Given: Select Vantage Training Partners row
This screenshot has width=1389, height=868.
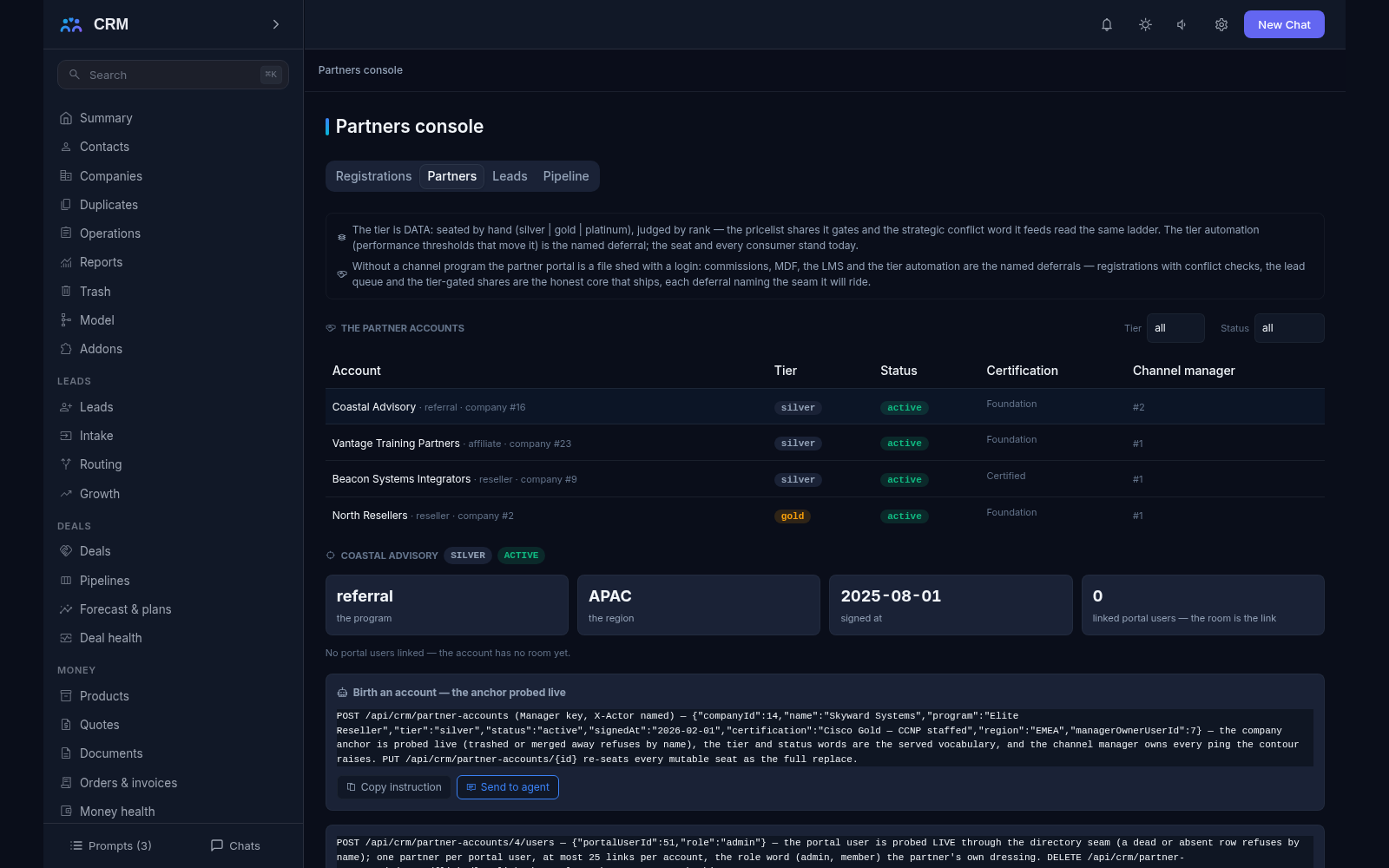Looking at the screenshot, I should pos(825,443).
